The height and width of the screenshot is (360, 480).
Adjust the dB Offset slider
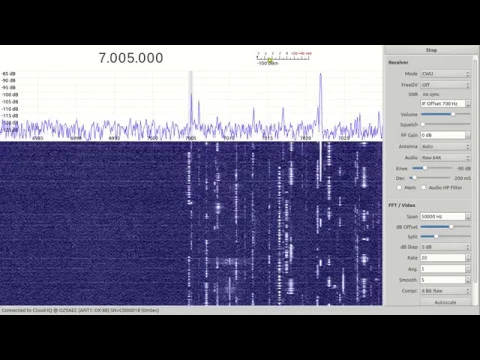coord(445,227)
